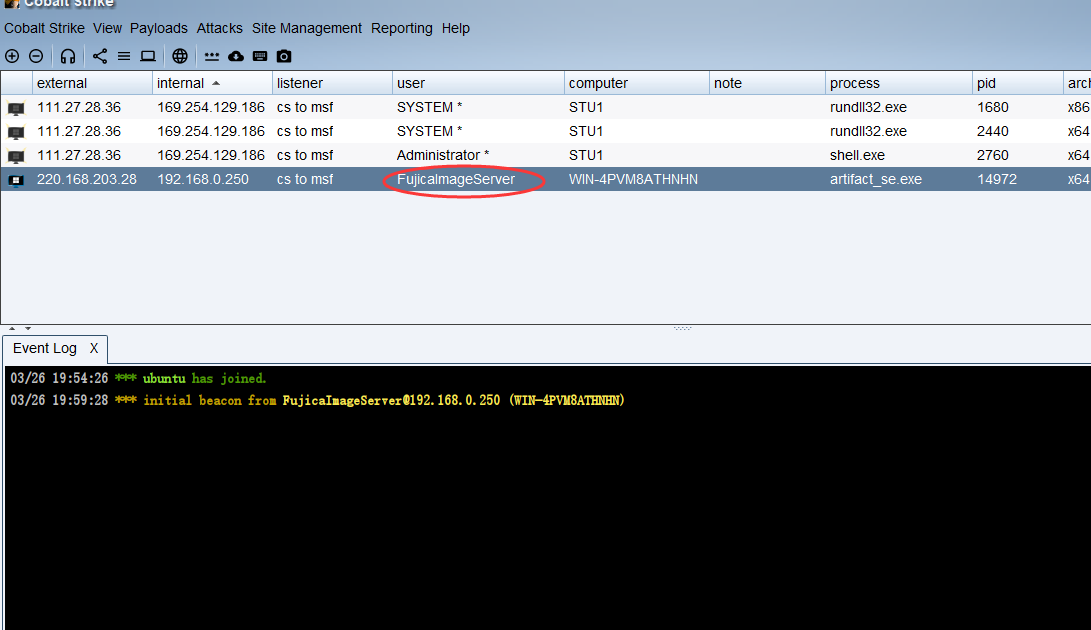Screen dimensions: 1091x630
Task: Sort by the internal column header
Action: point(212,83)
